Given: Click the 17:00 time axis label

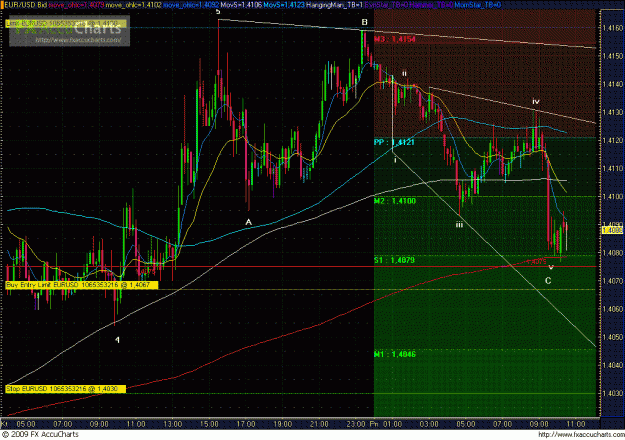Looking at the screenshot, I should coord(246,424).
